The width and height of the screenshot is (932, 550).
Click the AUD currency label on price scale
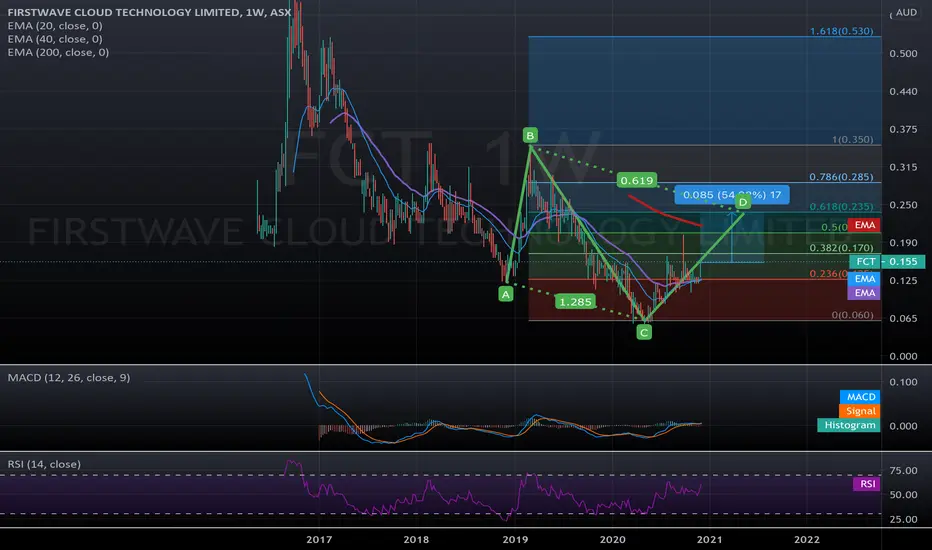(x=906, y=12)
